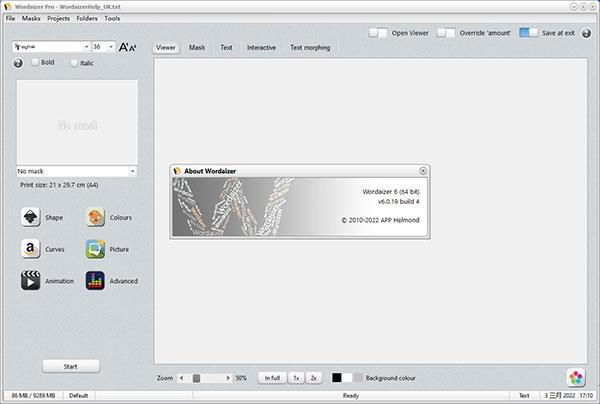Click the v6.0.19 build 4 version text

(399, 202)
